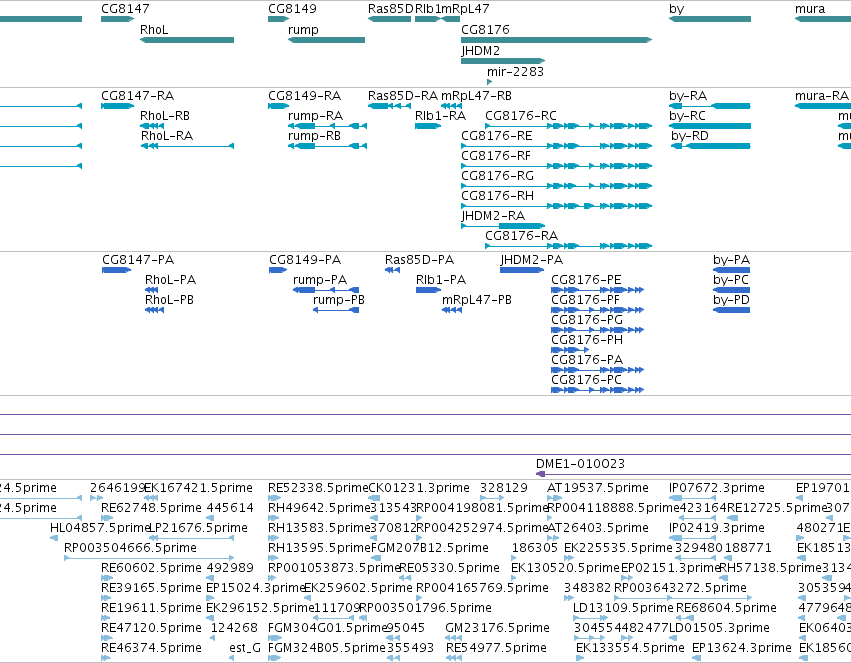Select transcript CG8176-RA
851x663 pixels.
click(x=568, y=246)
